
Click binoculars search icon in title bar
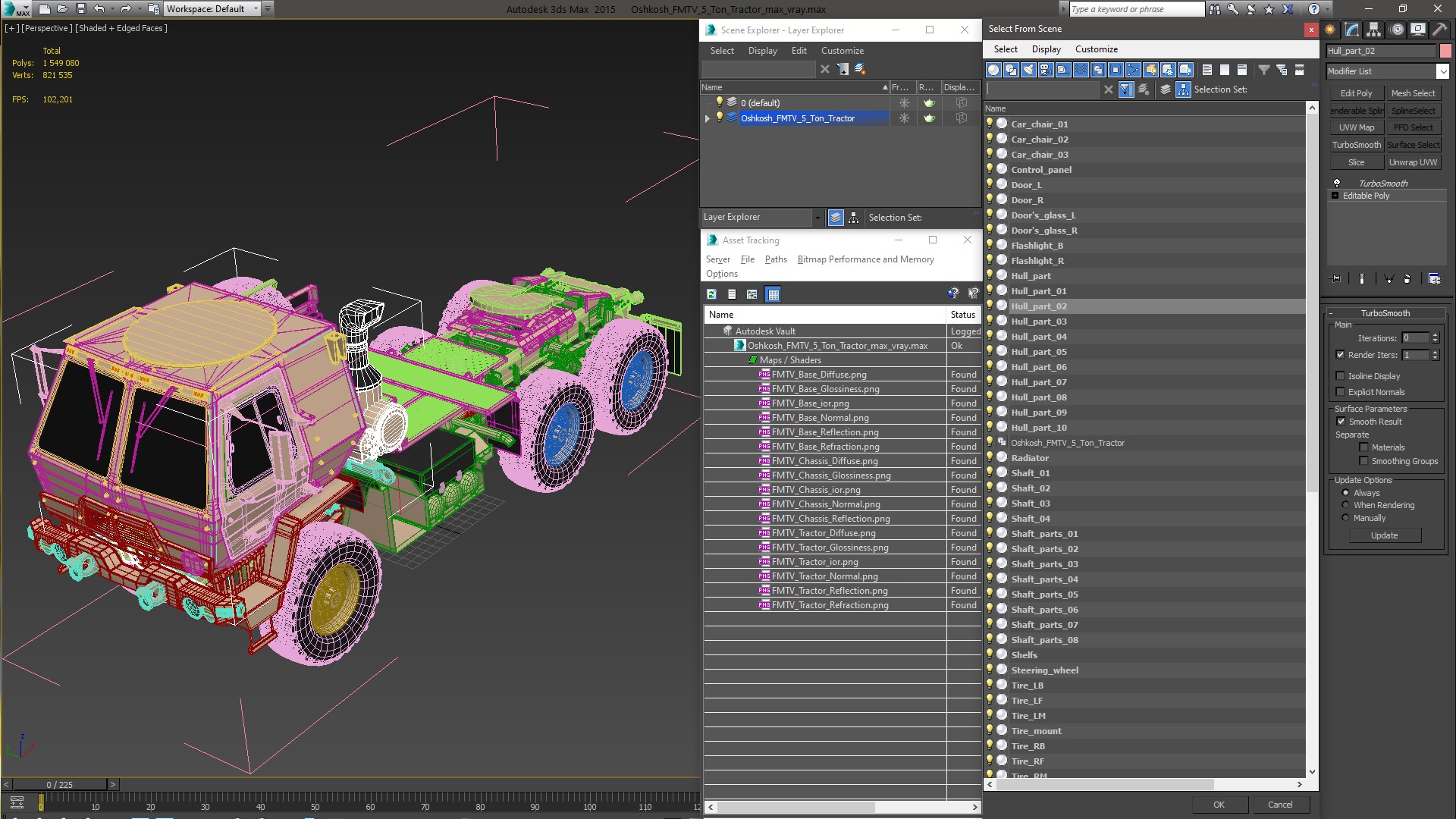(x=1215, y=9)
